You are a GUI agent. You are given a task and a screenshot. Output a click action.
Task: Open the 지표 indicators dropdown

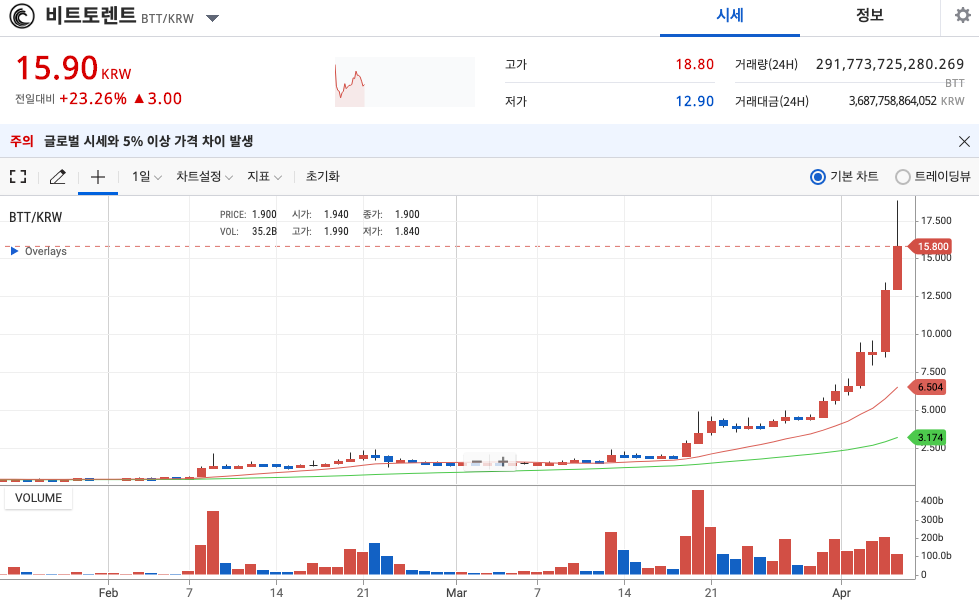pyautogui.click(x=264, y=177)
